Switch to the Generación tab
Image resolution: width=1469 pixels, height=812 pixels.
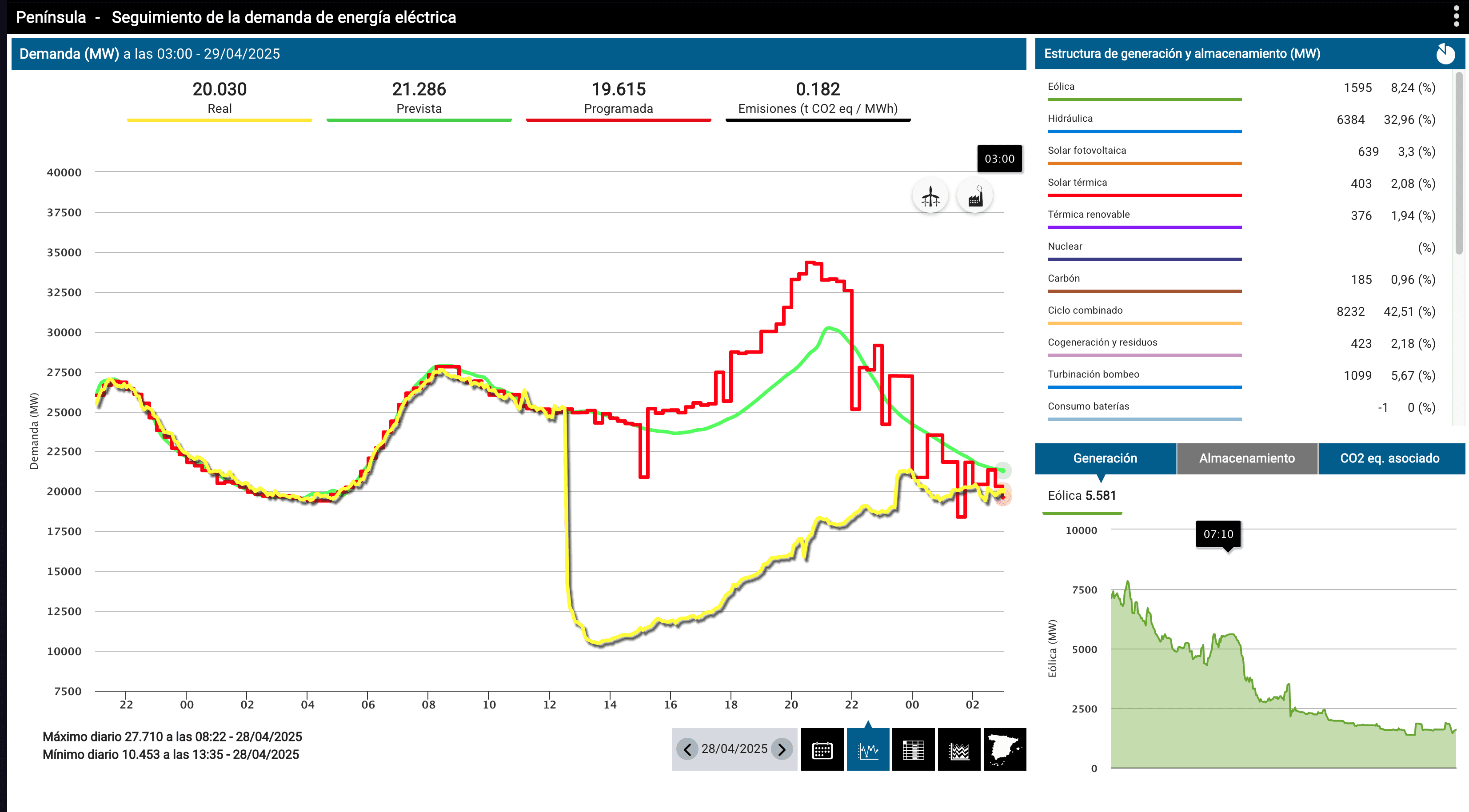(1105, 458)
